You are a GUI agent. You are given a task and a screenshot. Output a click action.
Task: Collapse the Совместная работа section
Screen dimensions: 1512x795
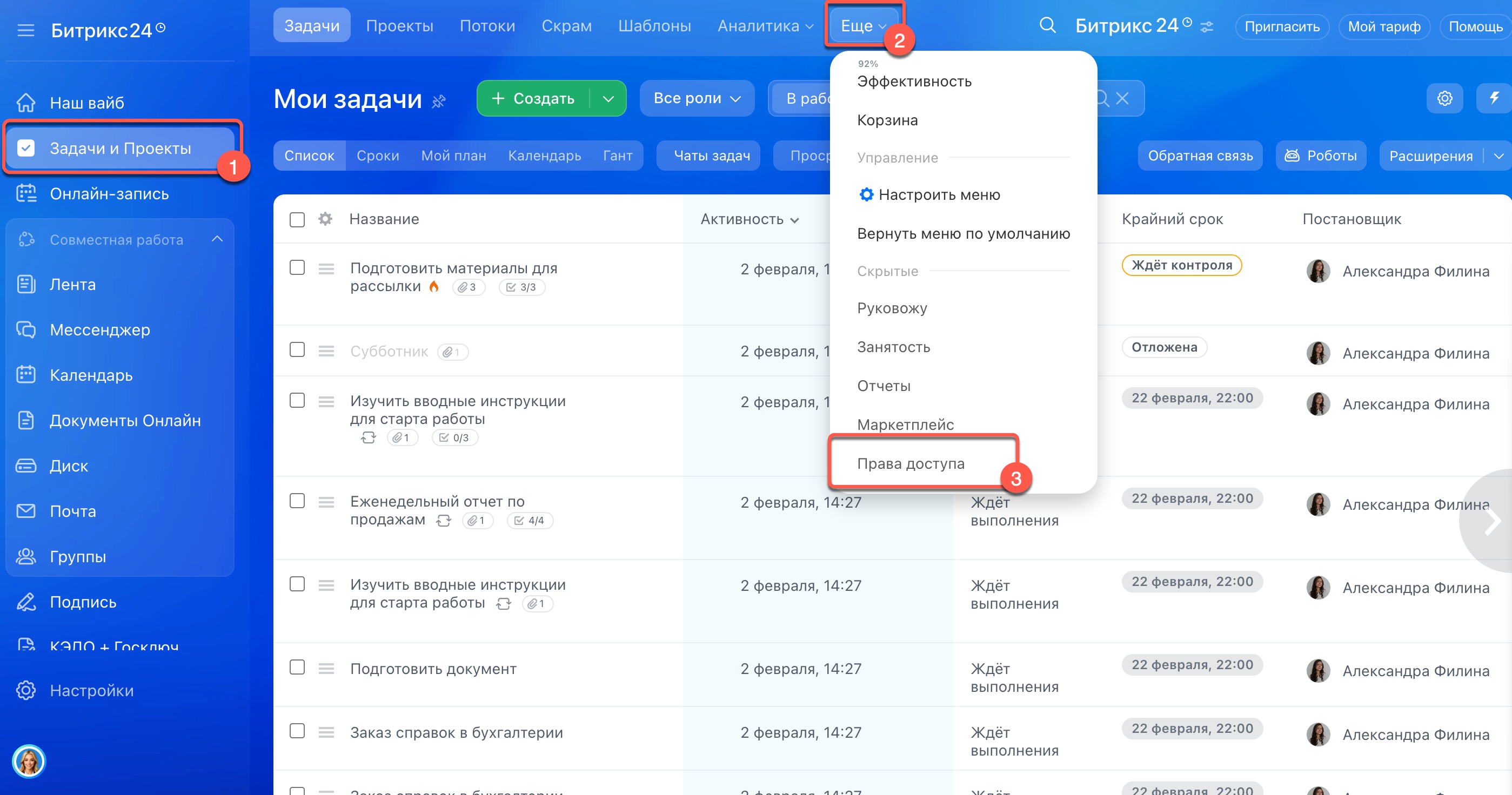[x=217, y=239]
